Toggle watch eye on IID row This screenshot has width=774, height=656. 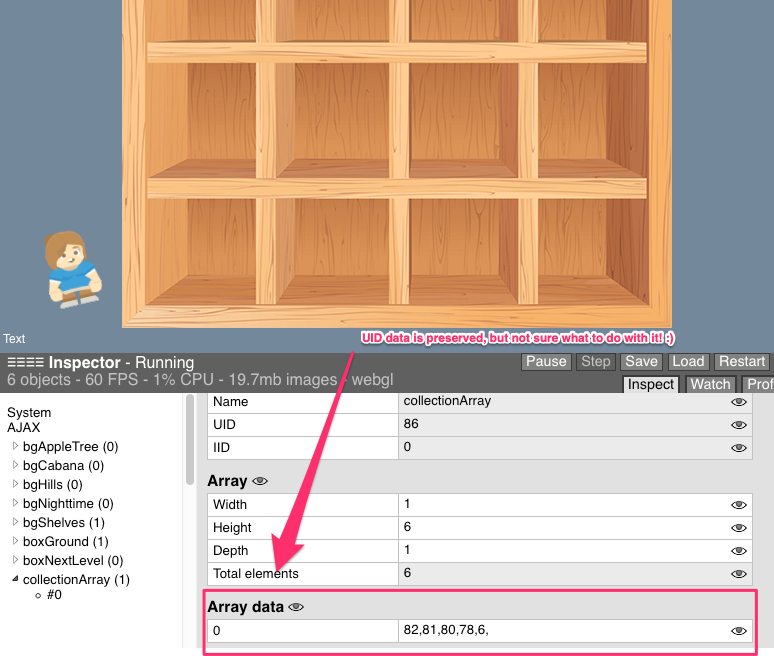tap(738, 448)
